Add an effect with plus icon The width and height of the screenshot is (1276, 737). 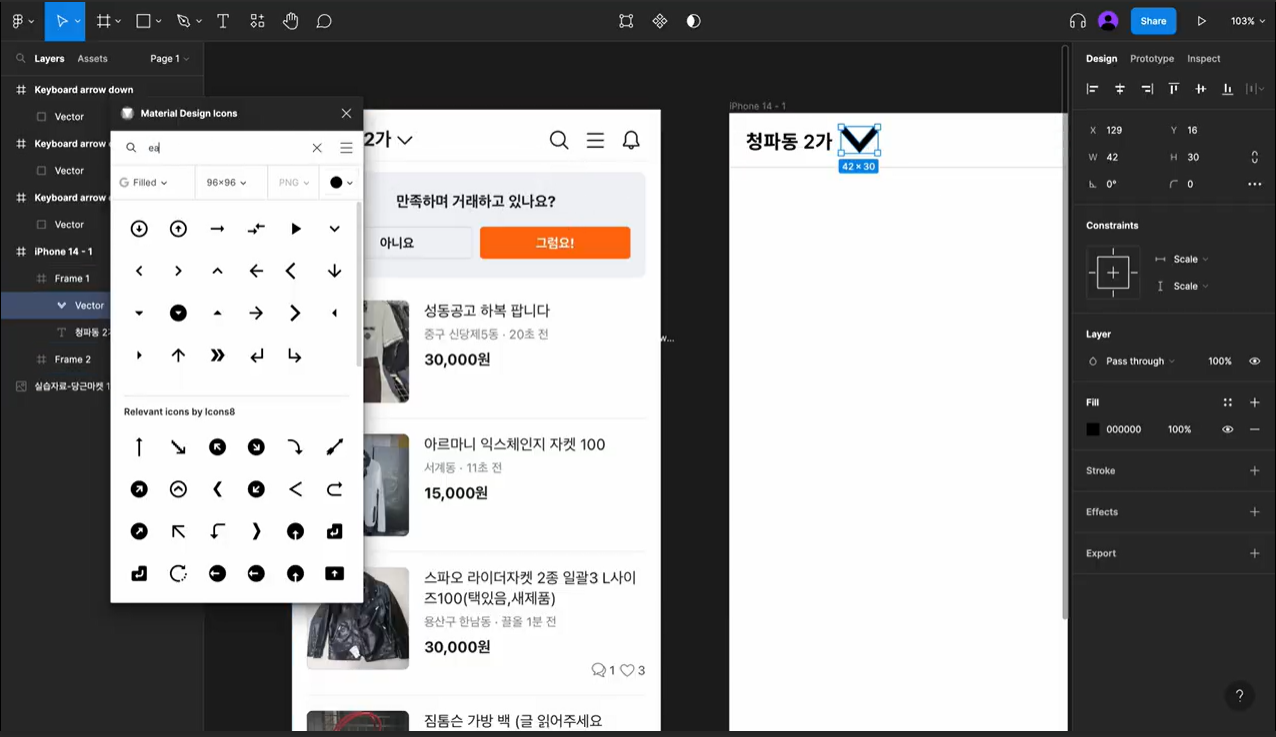[1254, 512]
